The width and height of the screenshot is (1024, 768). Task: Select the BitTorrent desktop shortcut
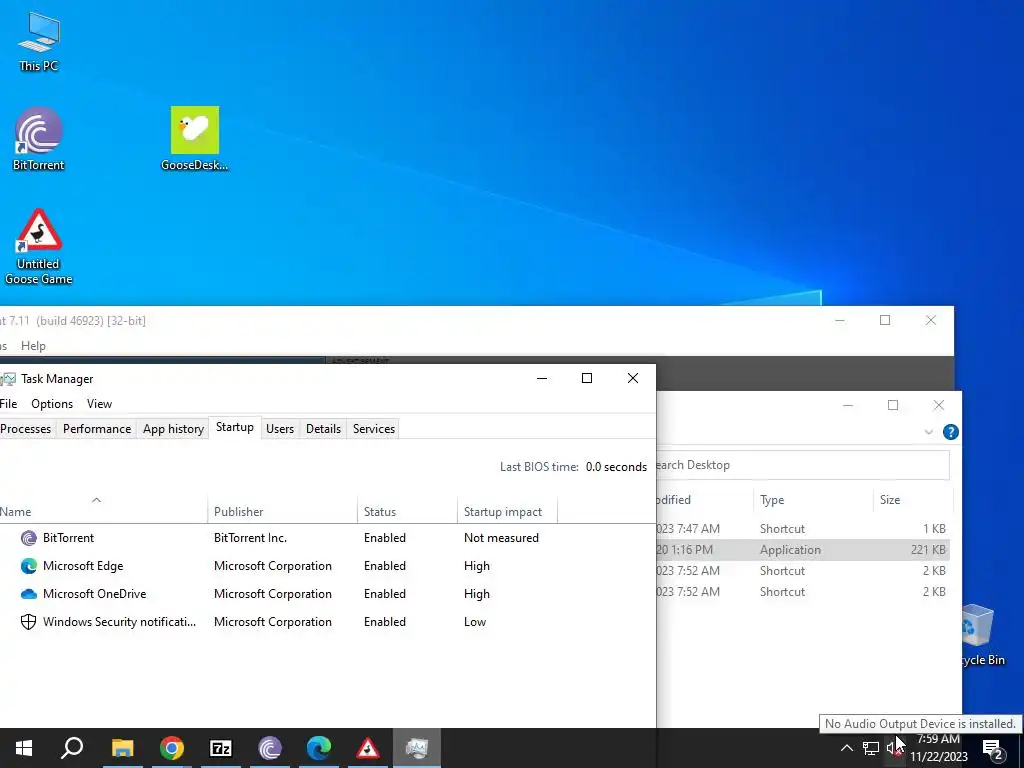39,138
